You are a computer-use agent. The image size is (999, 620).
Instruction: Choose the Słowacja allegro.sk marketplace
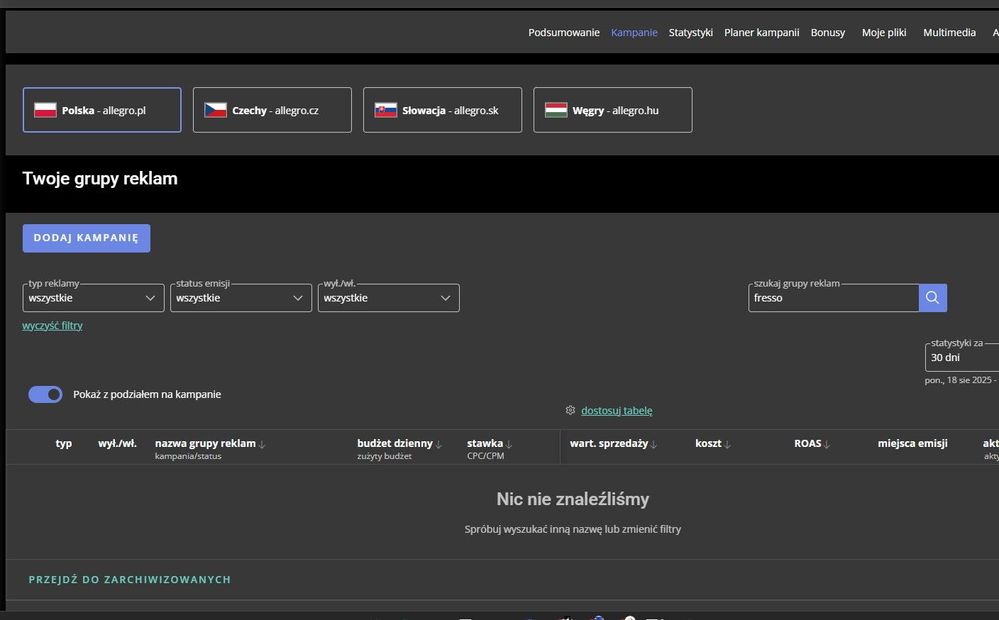[442, 110]
